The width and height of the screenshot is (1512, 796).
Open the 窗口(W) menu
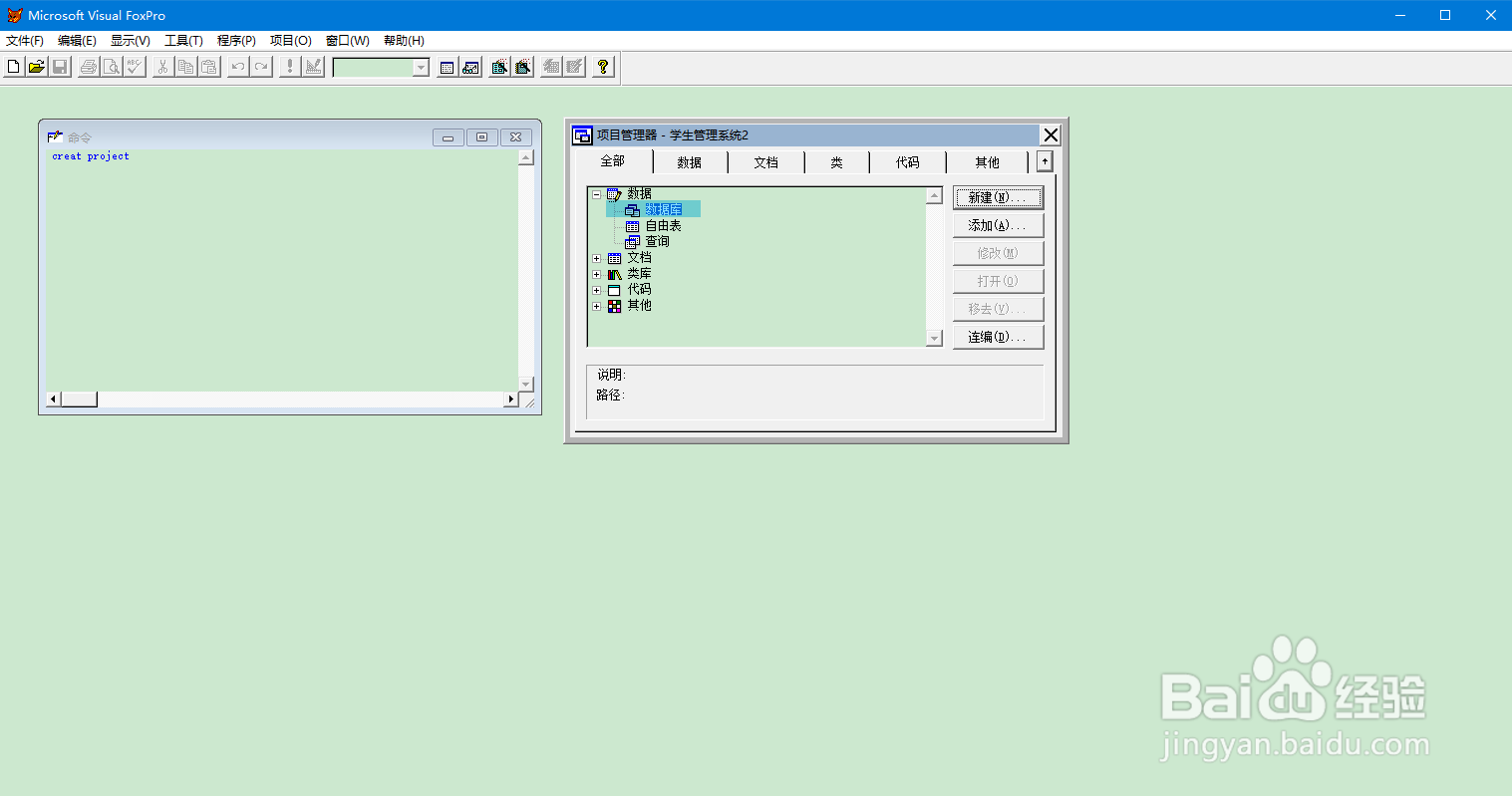tap(348, 41)
